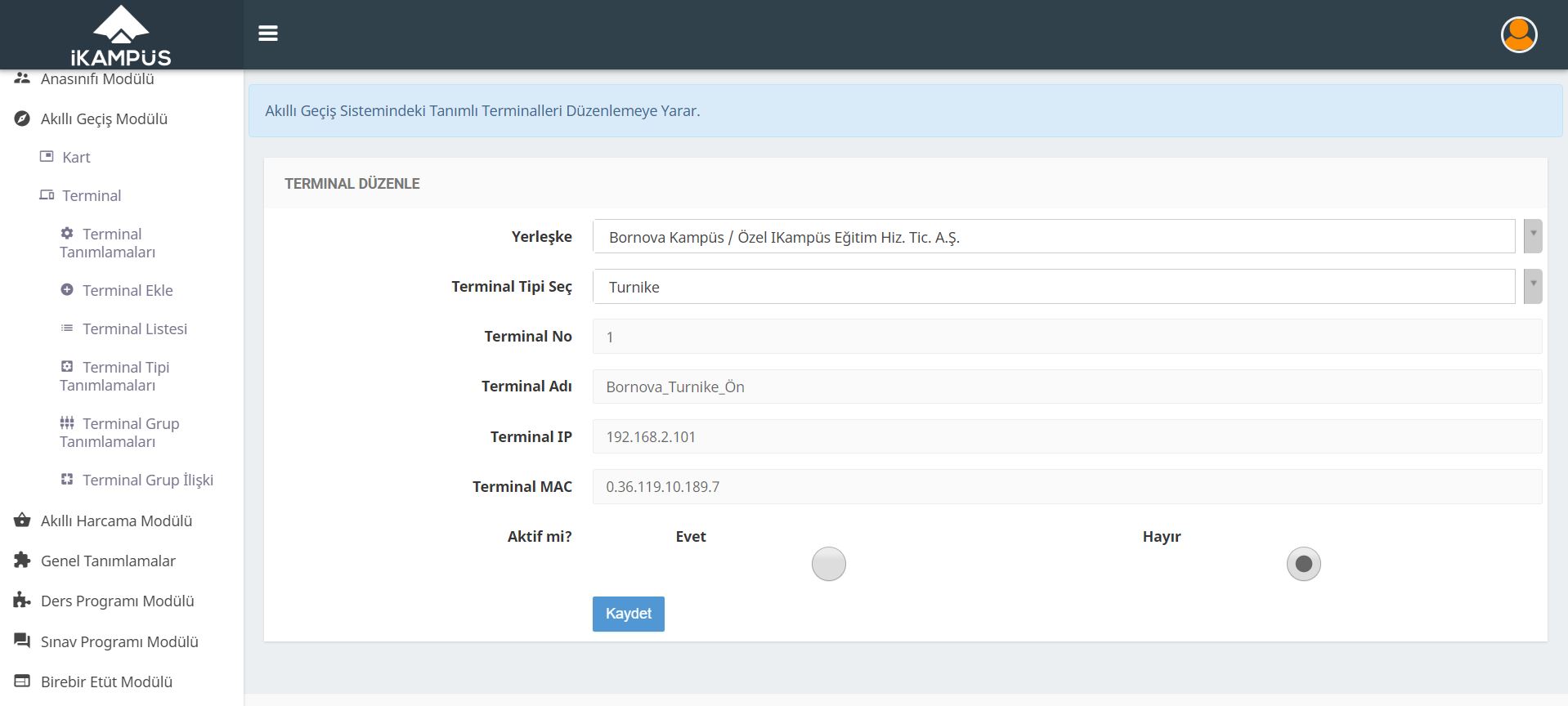Click the Terminal Grup Tanımlamaları sliders icon
The height and width of the screenshot is (706, 1568).
[67, 422]
